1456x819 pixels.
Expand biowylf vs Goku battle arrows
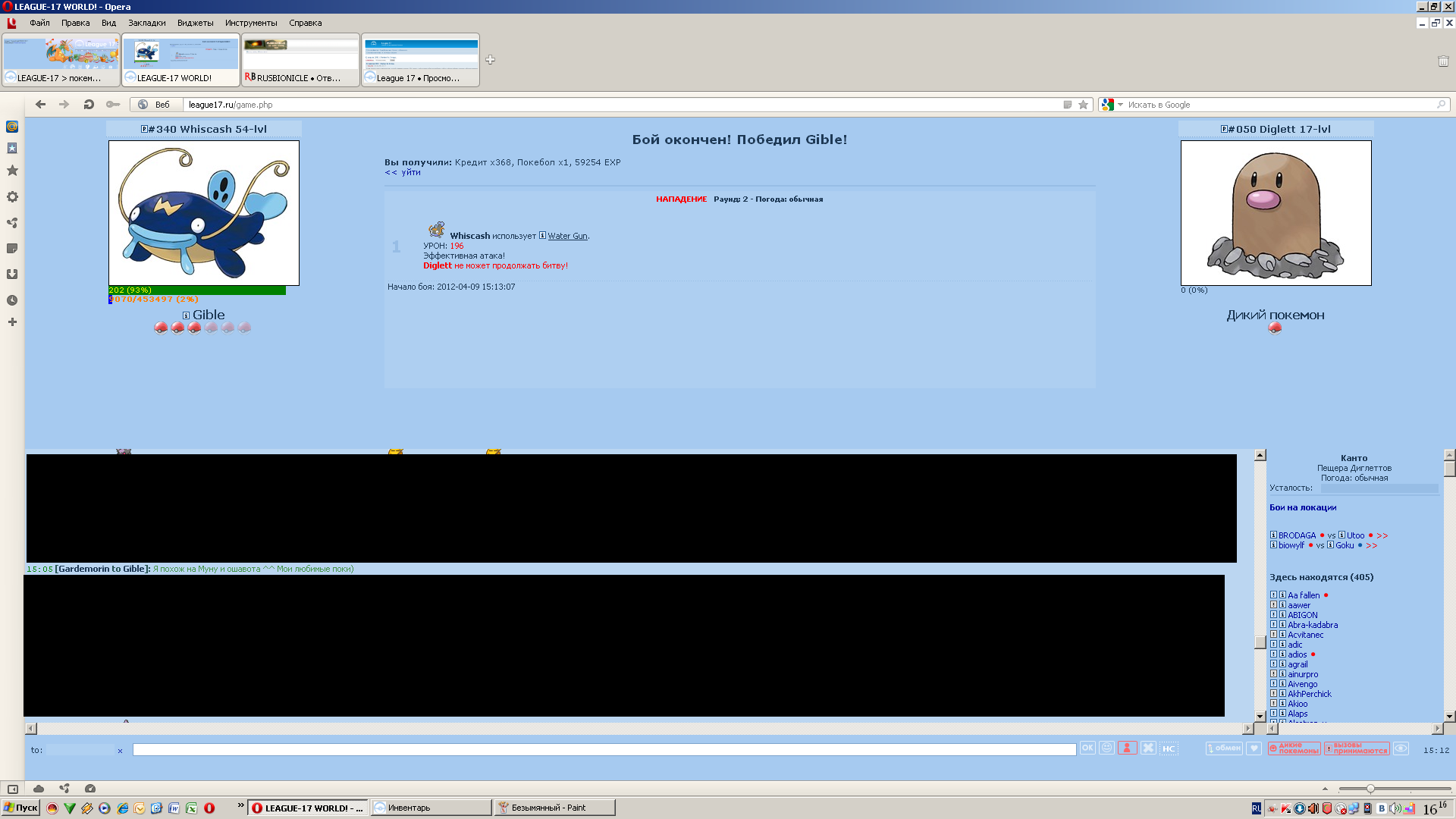[1372, 545]
